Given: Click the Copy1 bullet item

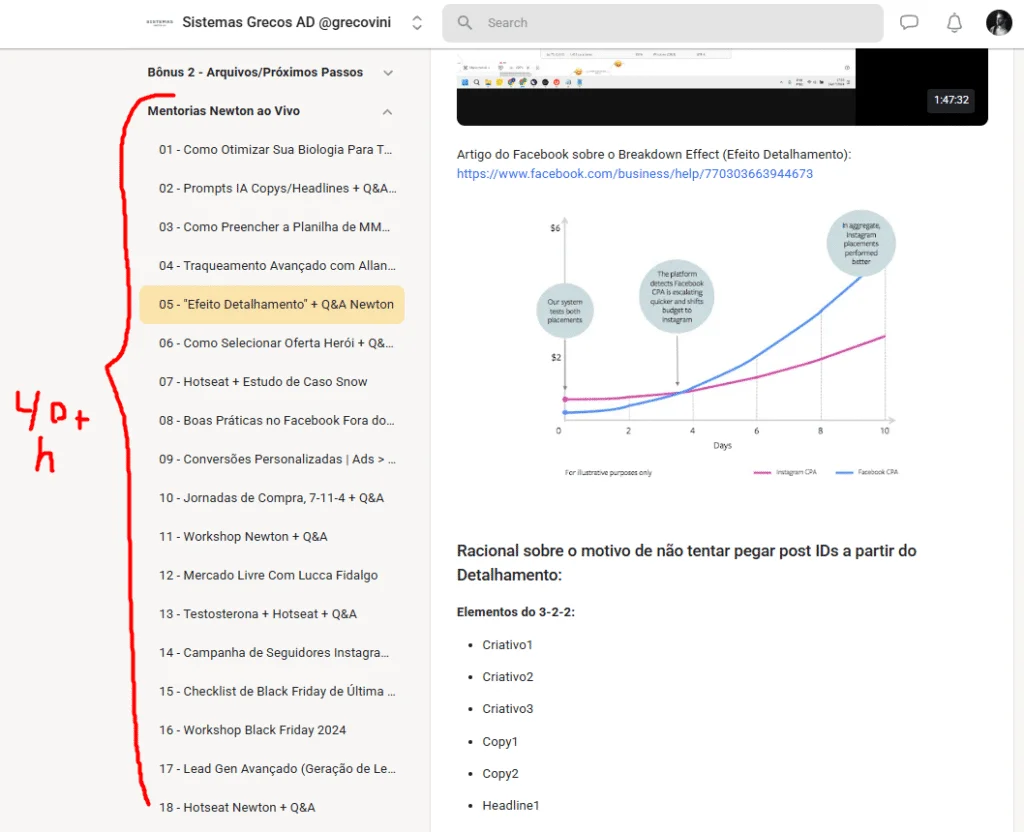Looking at the screenshot, I should click(x=500, y=742).
